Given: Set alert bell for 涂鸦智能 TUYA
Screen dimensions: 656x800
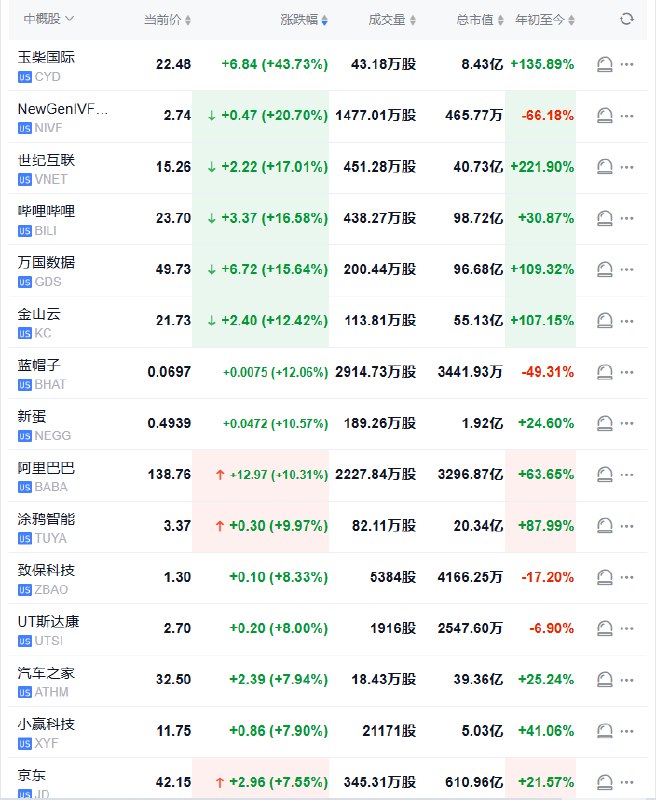Looking at the screenshot, I should [x=604, y=526].
